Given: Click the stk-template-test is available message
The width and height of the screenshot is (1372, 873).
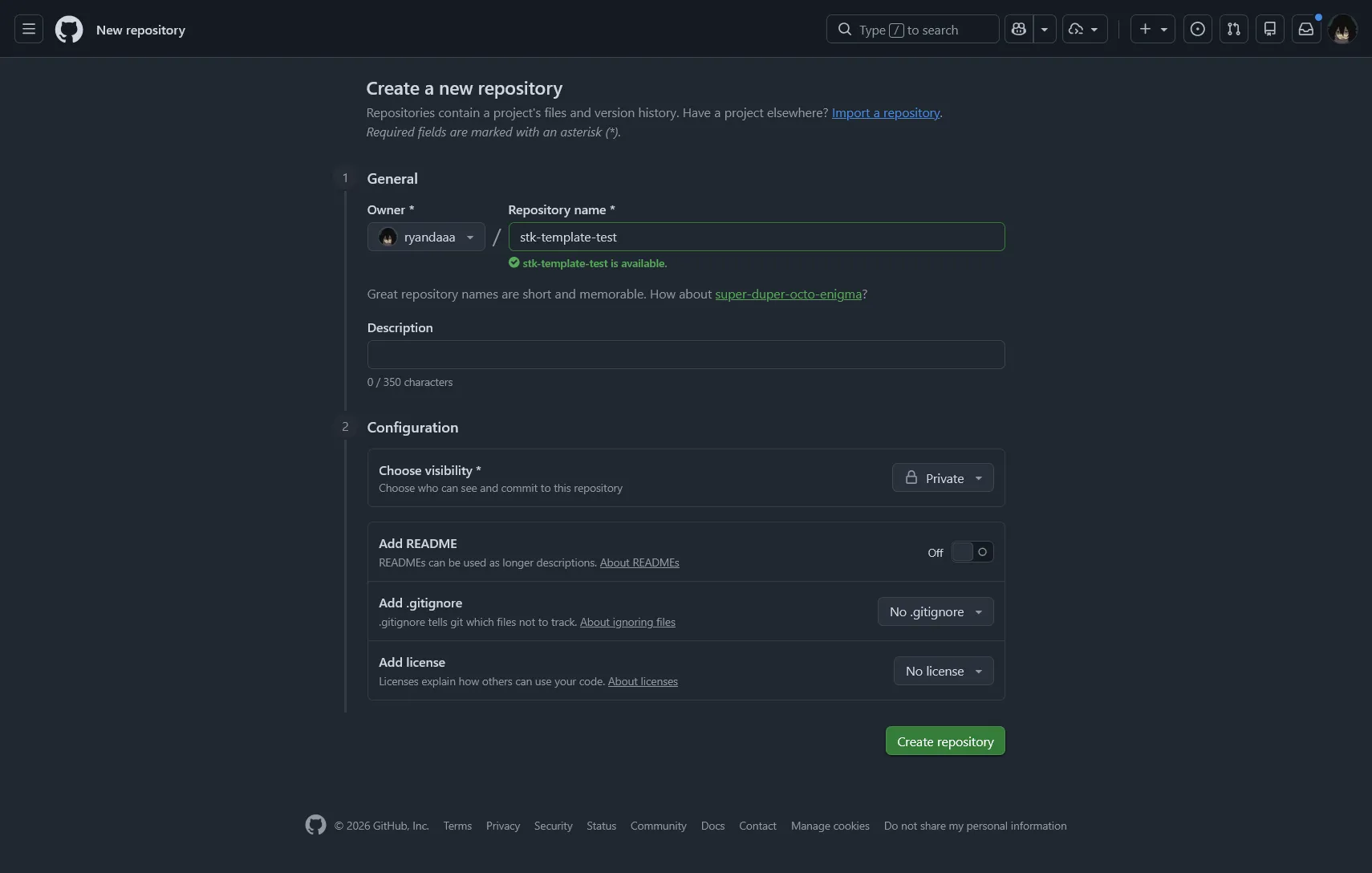Looking at the screenshot, I should [x=595, y=263].
